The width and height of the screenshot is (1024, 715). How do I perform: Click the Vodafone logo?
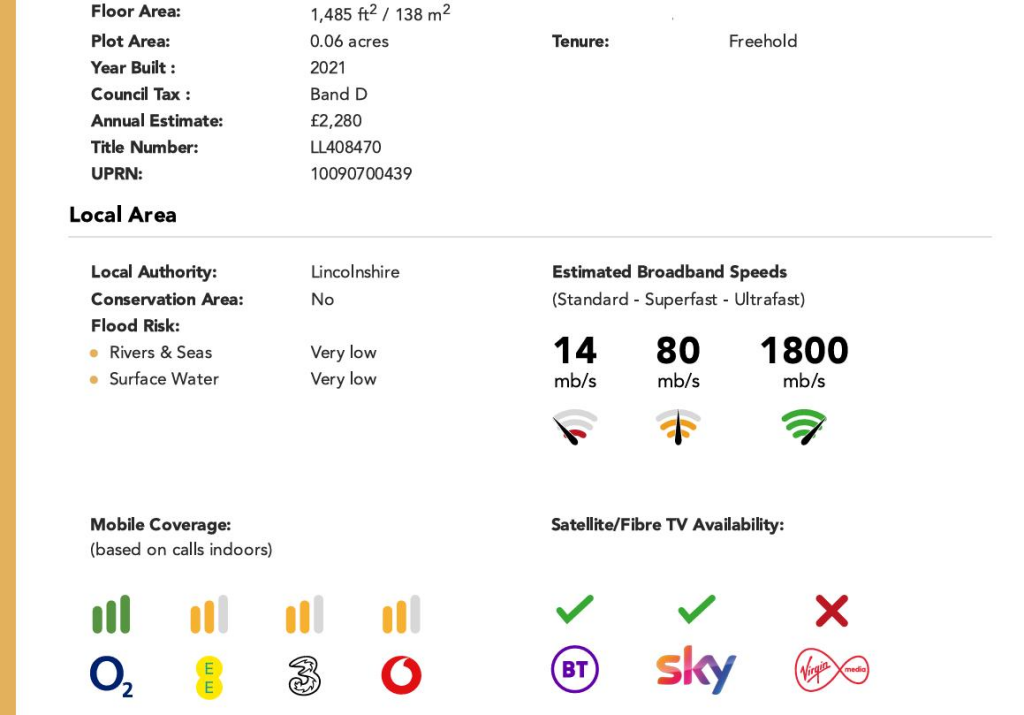[401, 677]
